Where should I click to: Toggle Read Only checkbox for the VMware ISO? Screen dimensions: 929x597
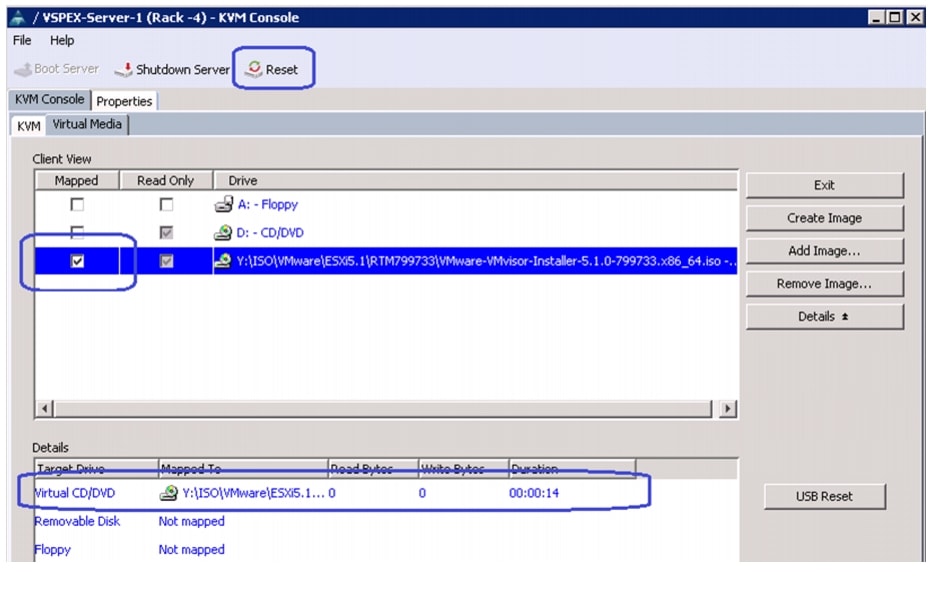click(x=166, y=261)
